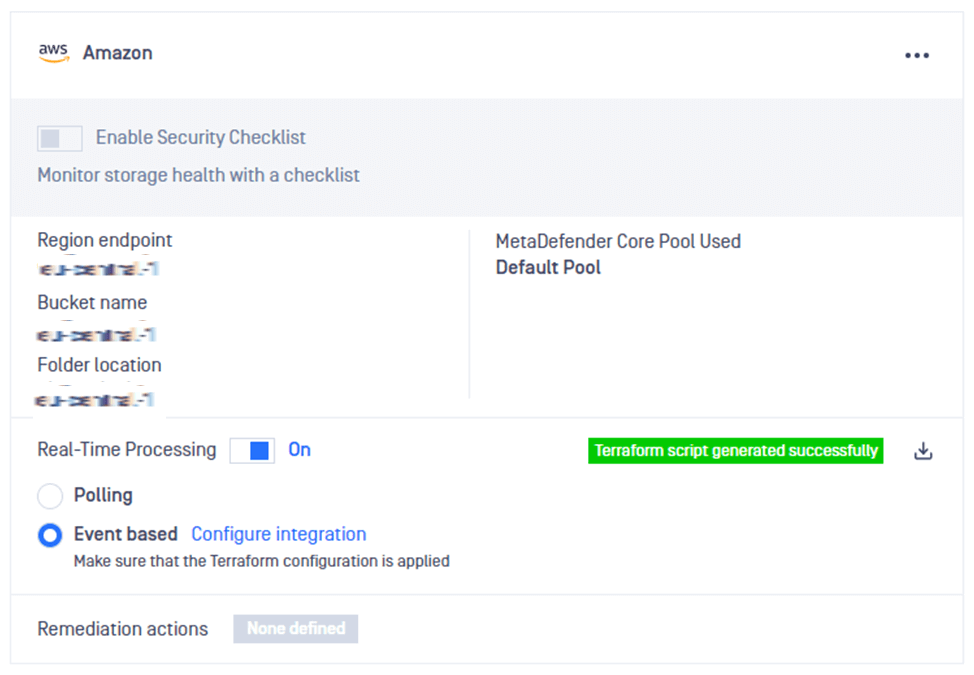Click the None defined remediation badge

(296, 628)
